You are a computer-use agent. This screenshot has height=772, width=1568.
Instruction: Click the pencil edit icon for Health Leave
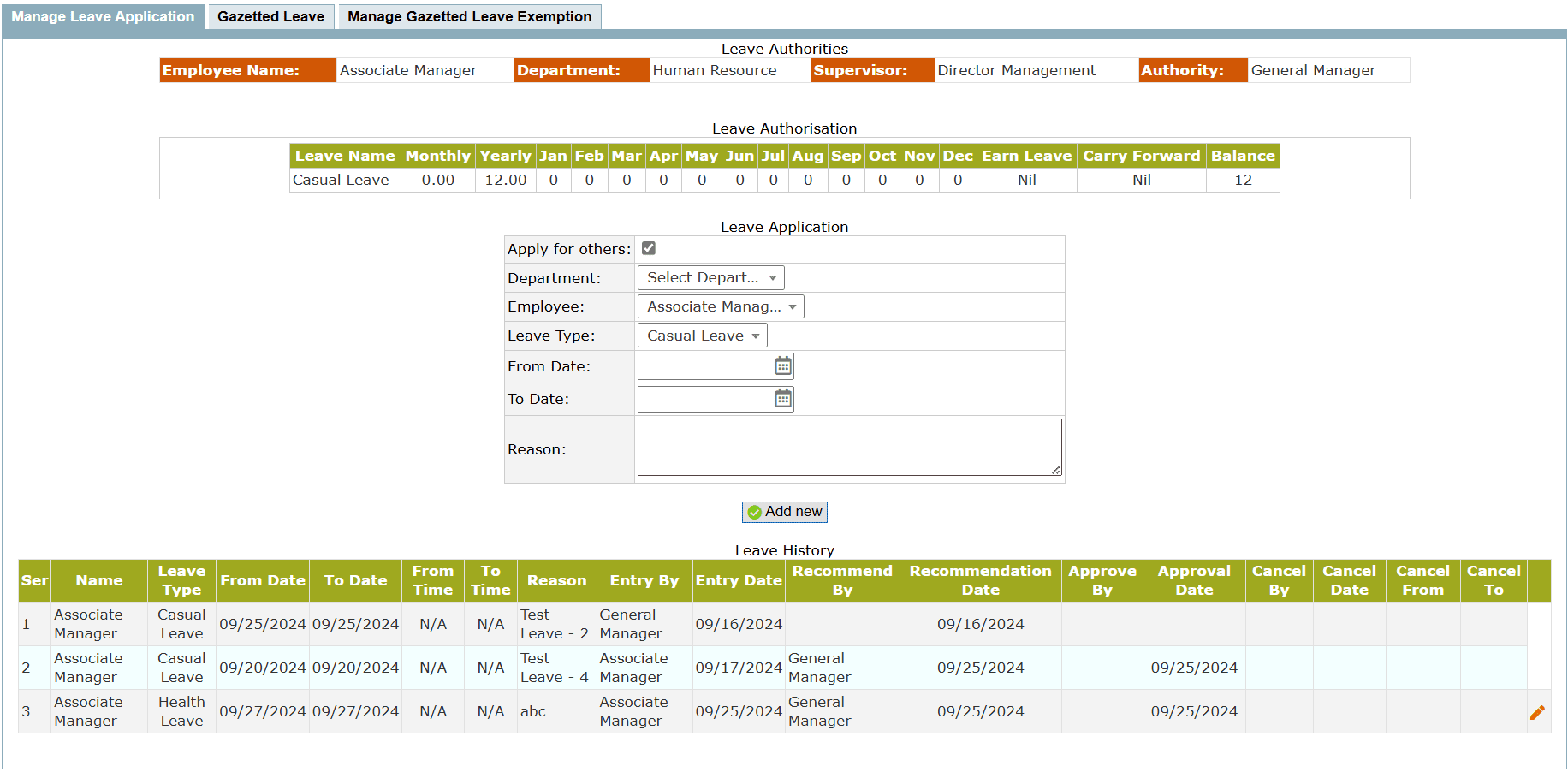click(x=1537, y=712)
